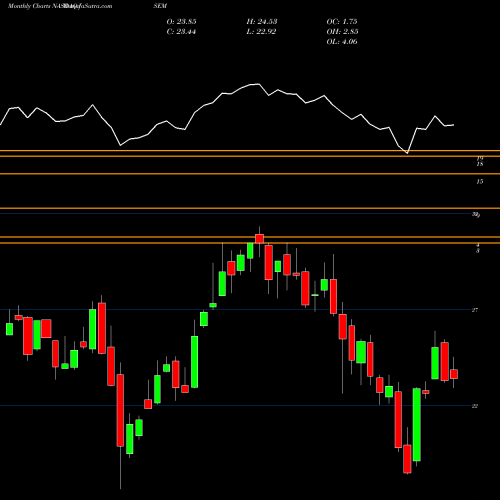Click the last red candle at the chart's right end
The height and width of the screenshot is (500, 500).
[x=454, y=374]
